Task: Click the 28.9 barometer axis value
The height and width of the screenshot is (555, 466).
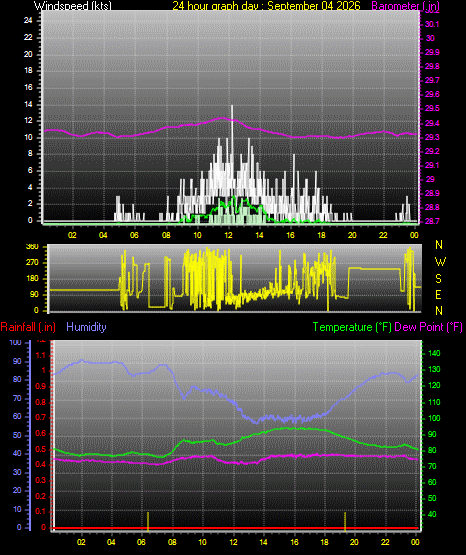Action: 432,193
